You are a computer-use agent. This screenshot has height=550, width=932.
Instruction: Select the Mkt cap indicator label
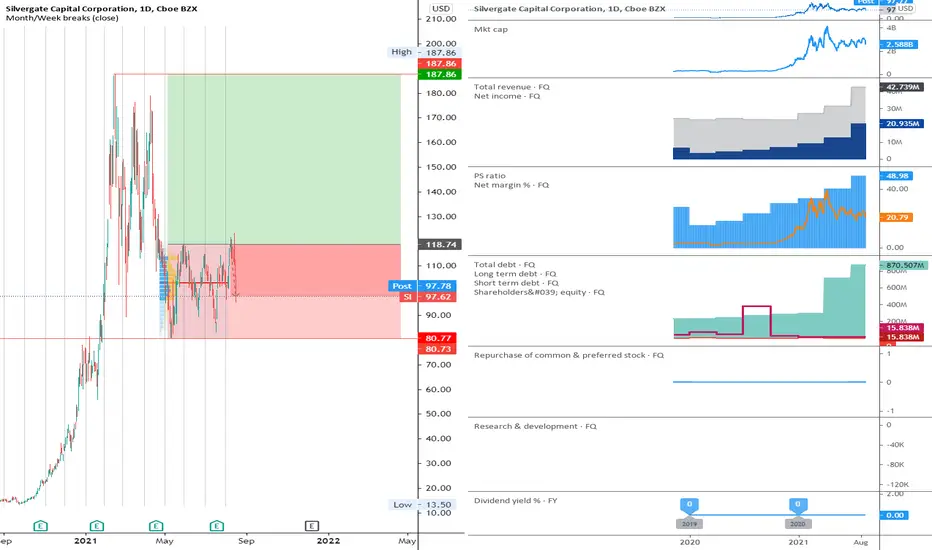(x=491, y=29)
